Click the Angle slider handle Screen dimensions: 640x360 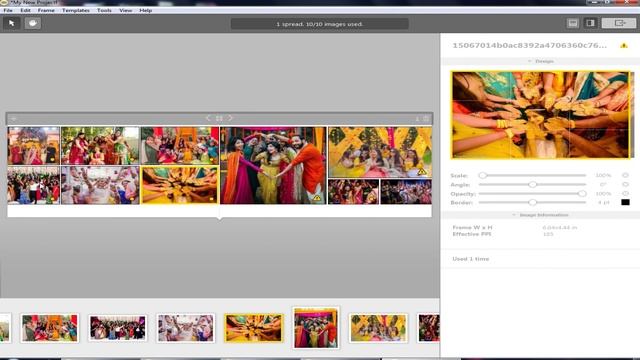533,184
